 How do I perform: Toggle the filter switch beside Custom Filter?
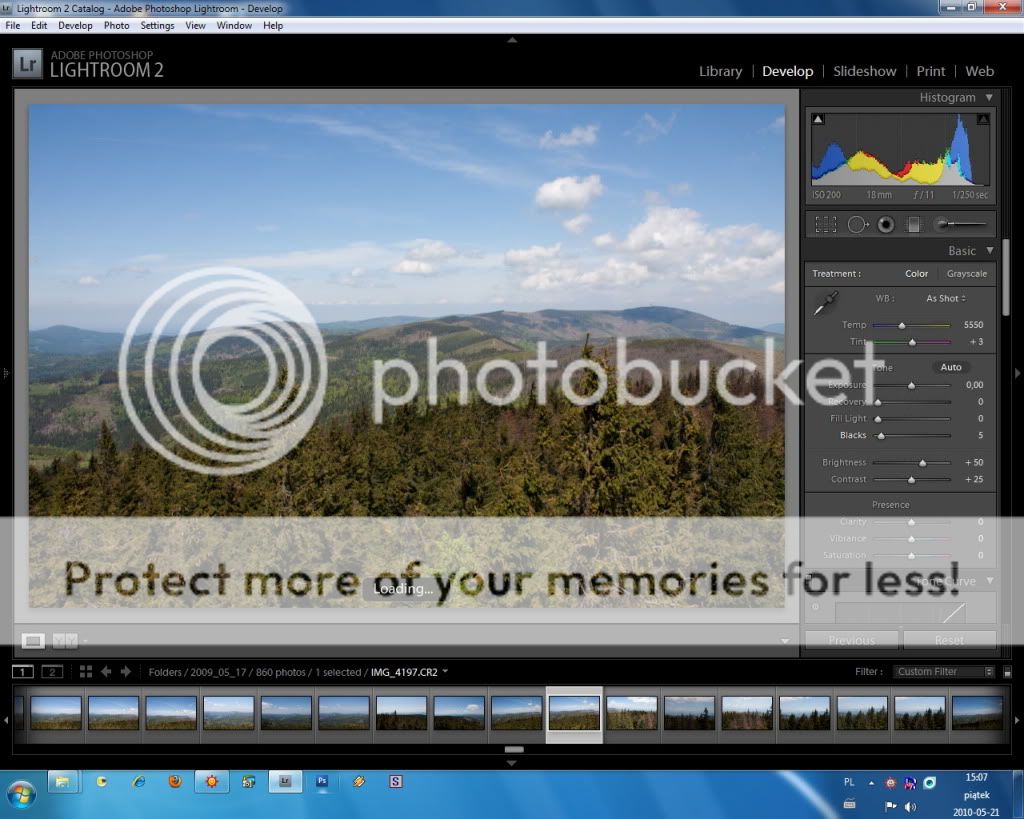point(1008,671)
